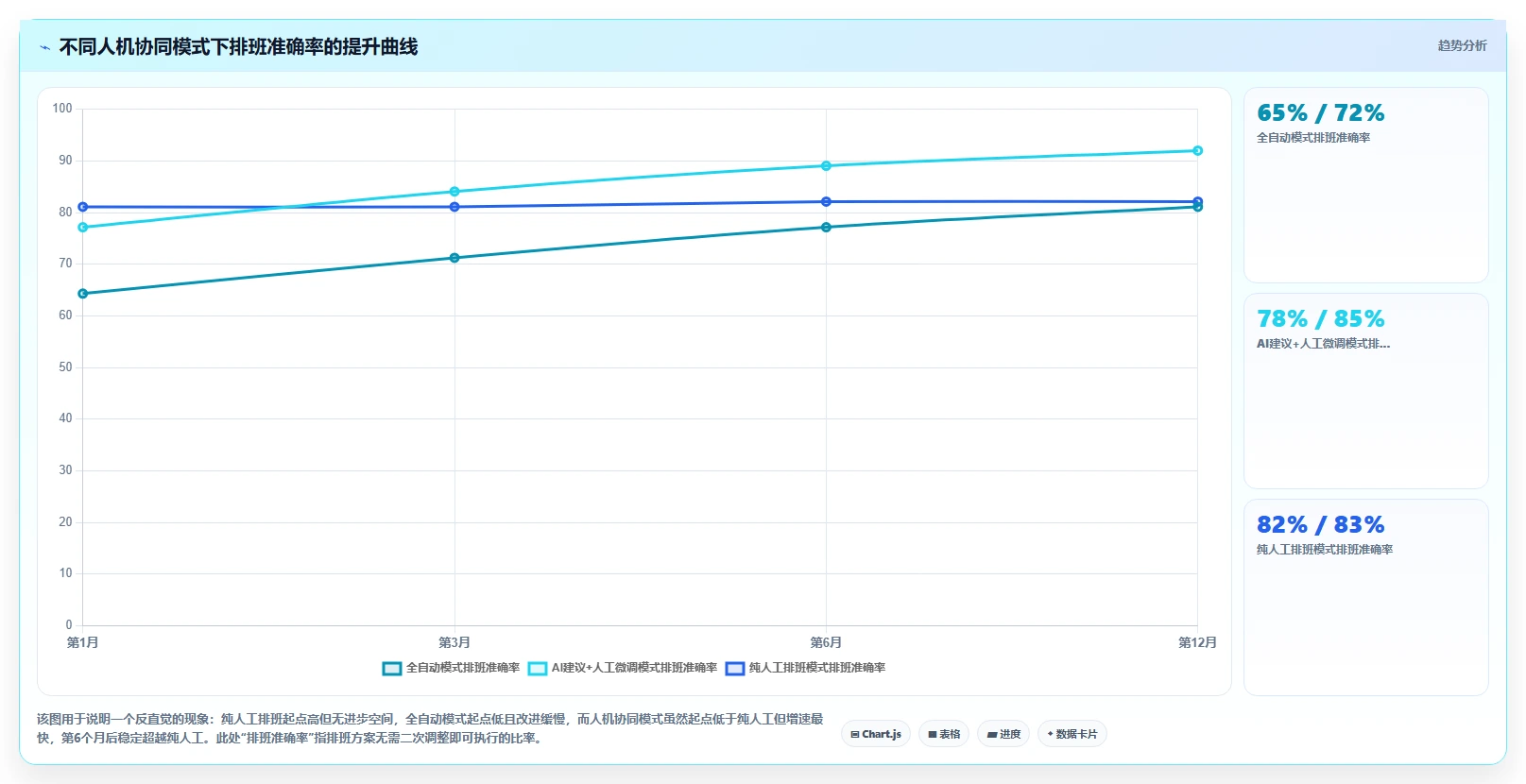The image size is (1526, 784).
Task: Click the 纯人工排班模式排班准确率 card caption
Action: point(1325,550)
